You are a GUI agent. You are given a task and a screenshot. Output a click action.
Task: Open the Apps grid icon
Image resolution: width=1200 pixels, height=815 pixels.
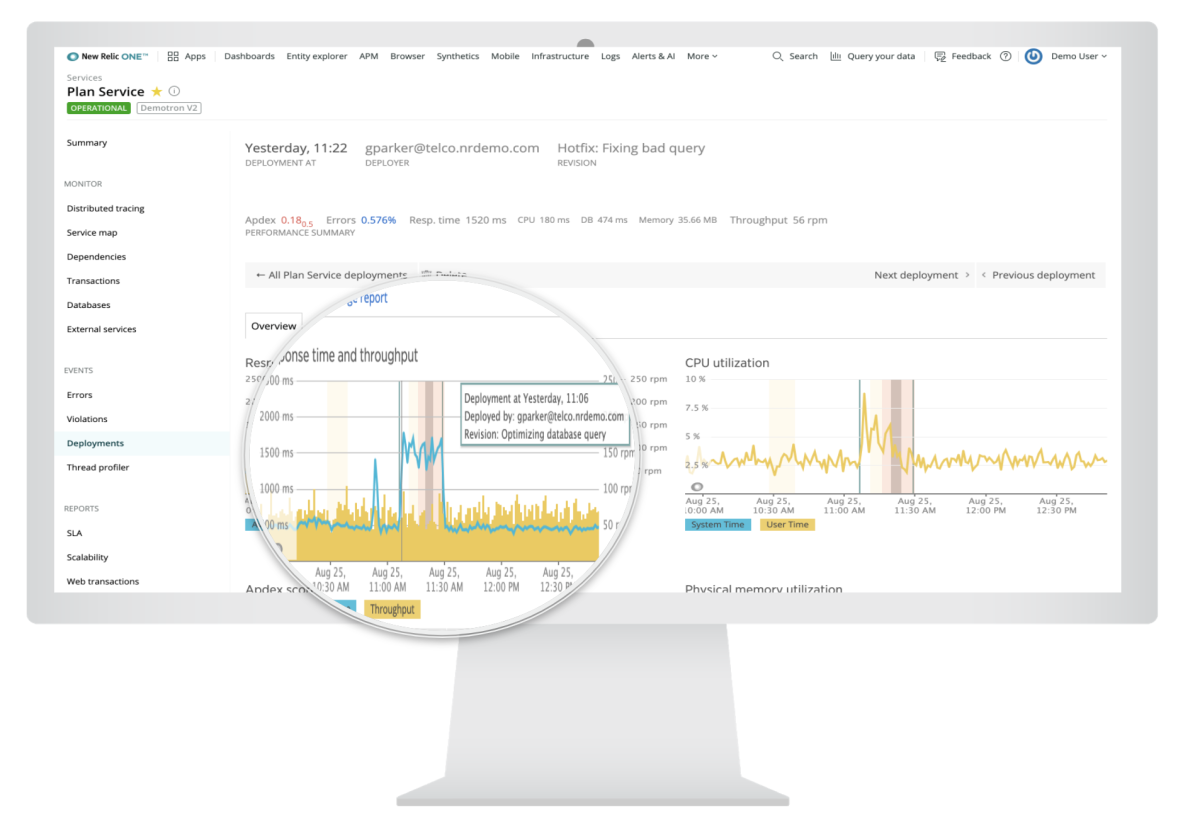(x=173, y=56)
